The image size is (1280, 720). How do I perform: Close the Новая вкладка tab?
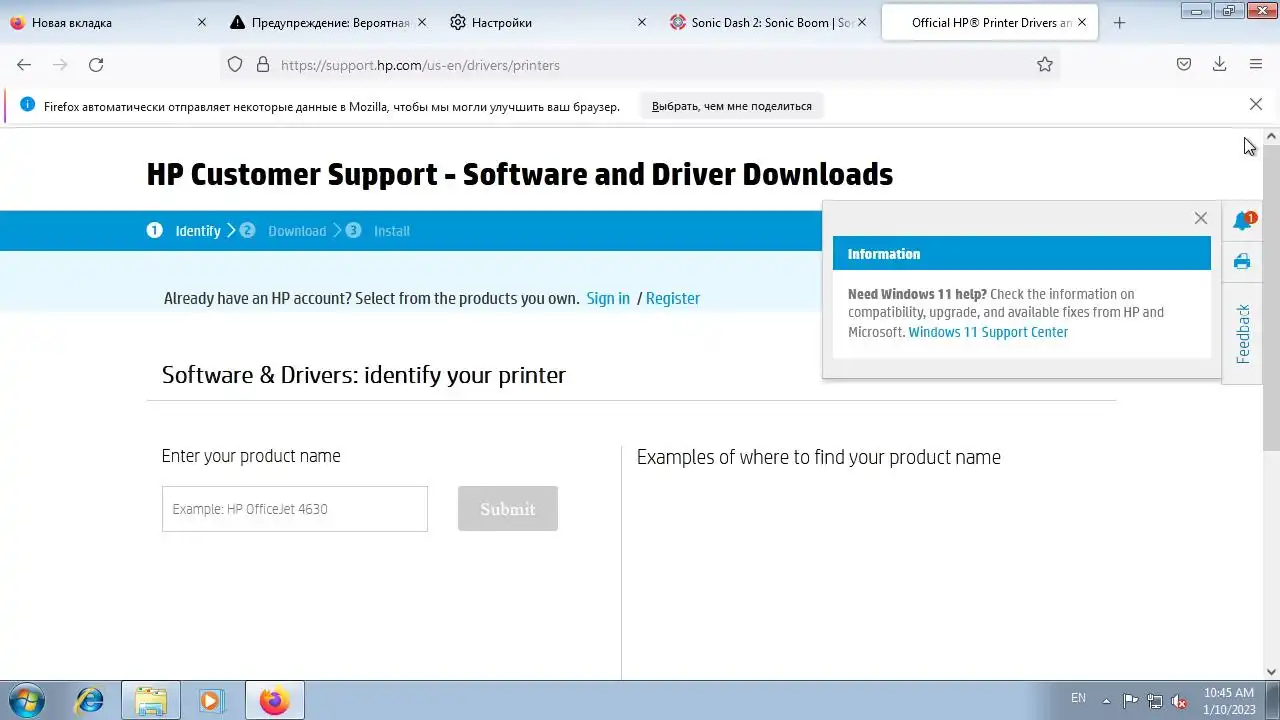point(201,22)
